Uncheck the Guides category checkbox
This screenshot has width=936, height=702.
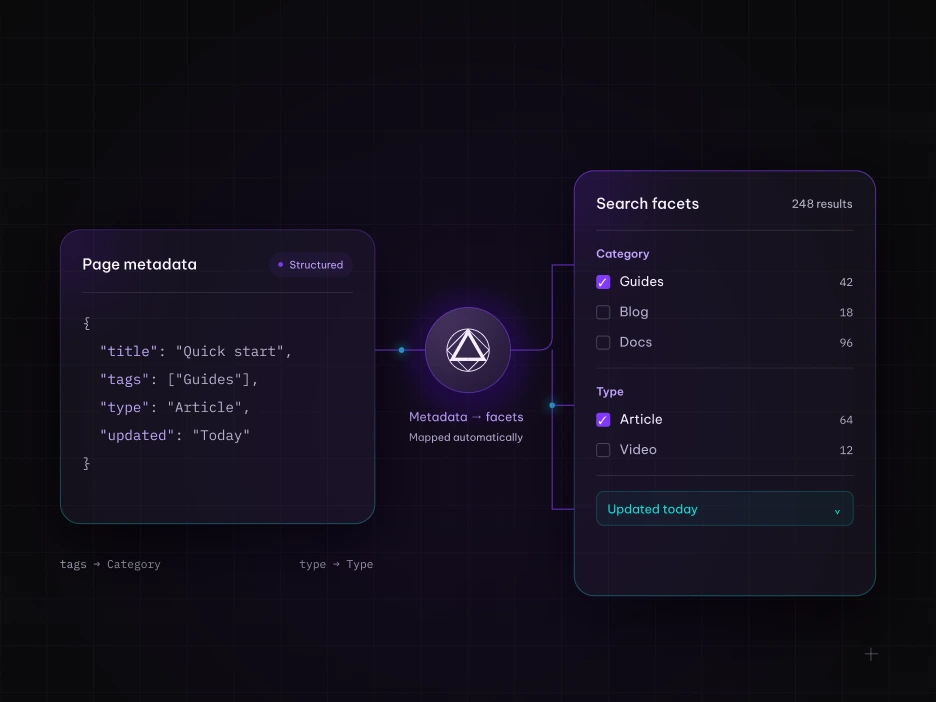pos(603,282)
